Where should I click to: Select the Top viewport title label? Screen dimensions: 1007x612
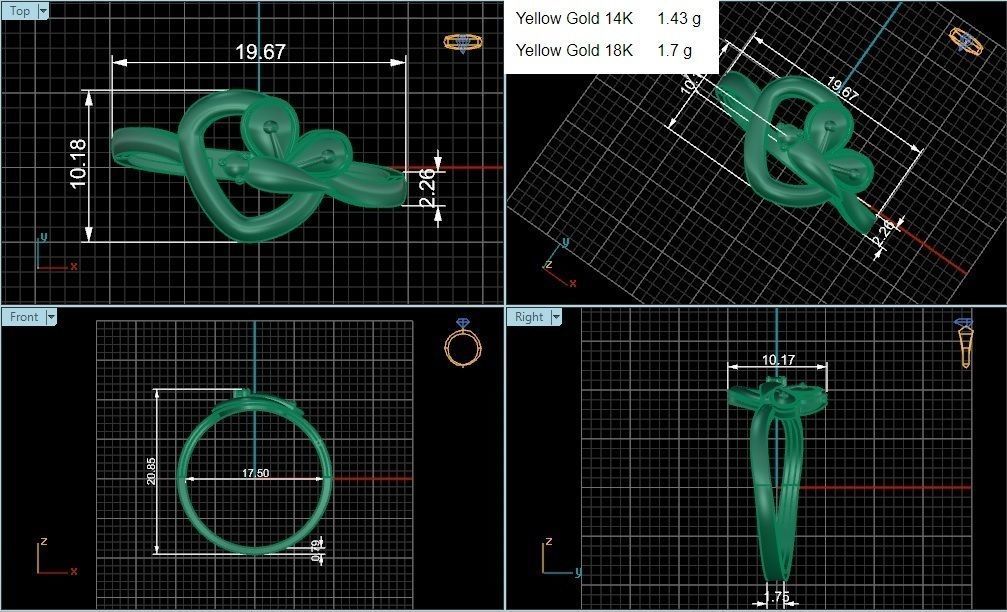click(19, 11)
